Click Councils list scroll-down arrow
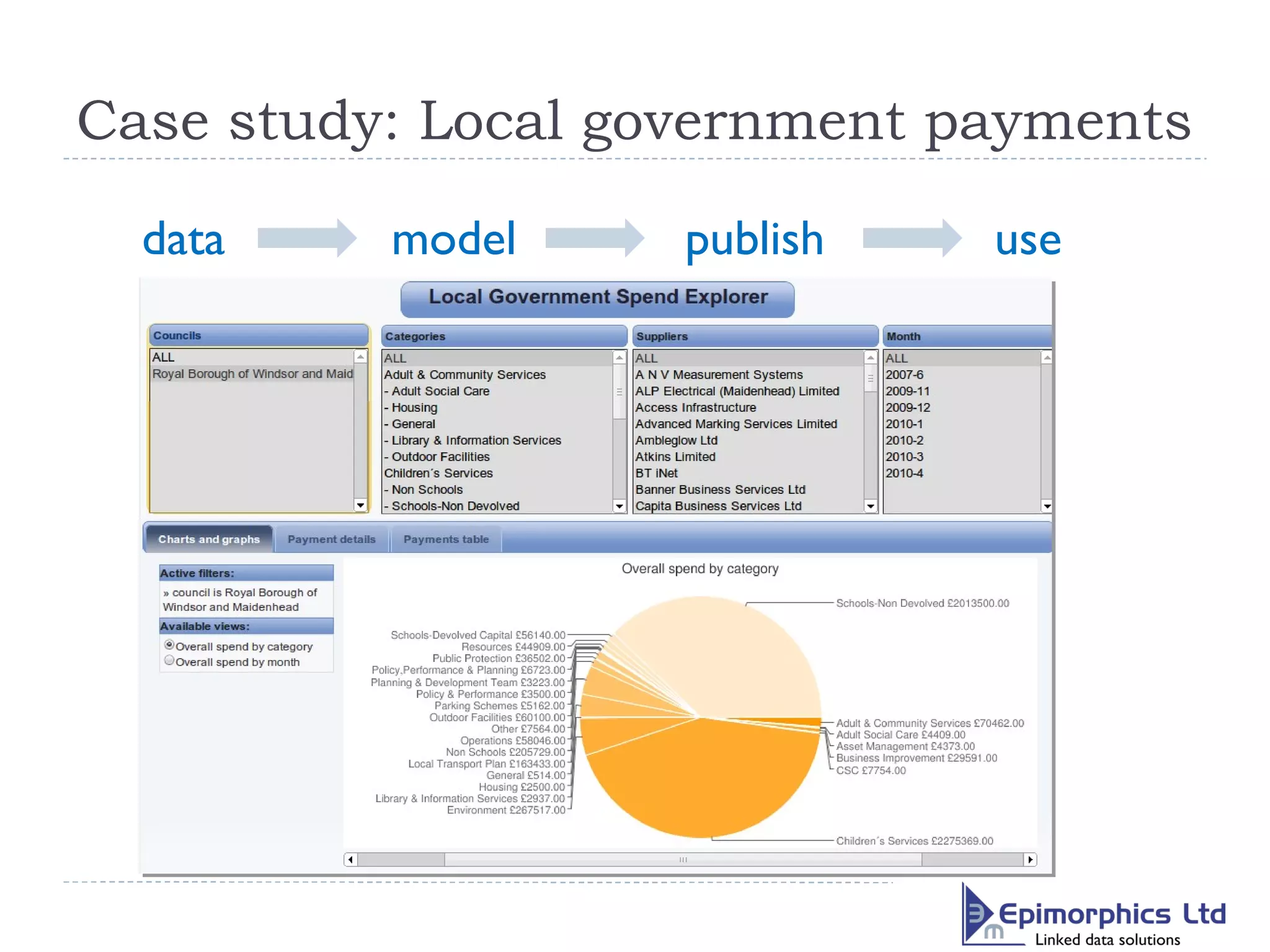 (x=360, y=505)
